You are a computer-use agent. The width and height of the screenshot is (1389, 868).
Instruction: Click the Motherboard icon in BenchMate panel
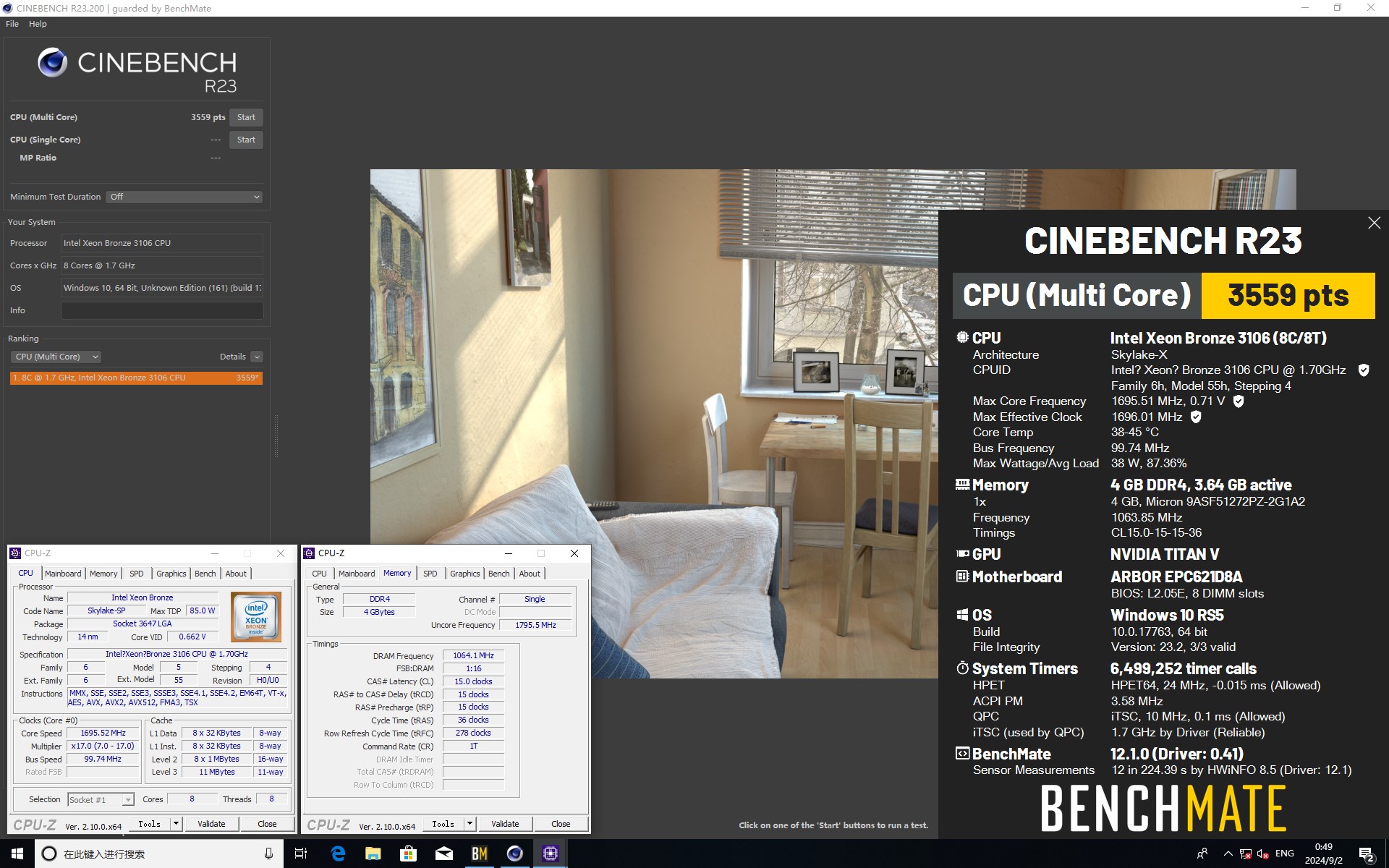tap(962, 576)
